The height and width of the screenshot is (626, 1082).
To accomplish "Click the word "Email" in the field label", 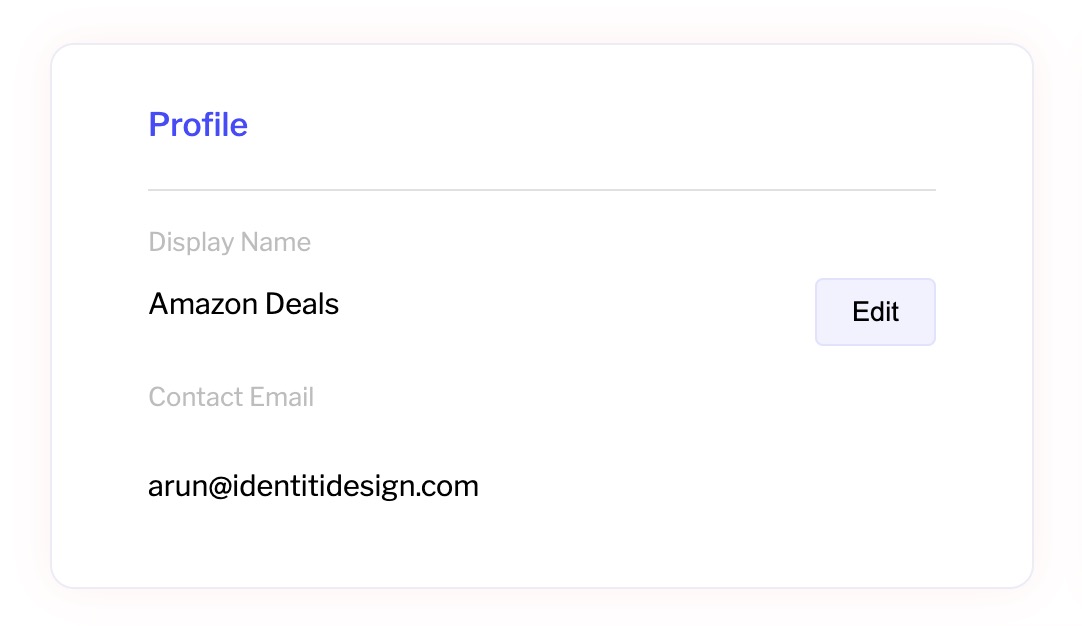I will click(282, 398).
